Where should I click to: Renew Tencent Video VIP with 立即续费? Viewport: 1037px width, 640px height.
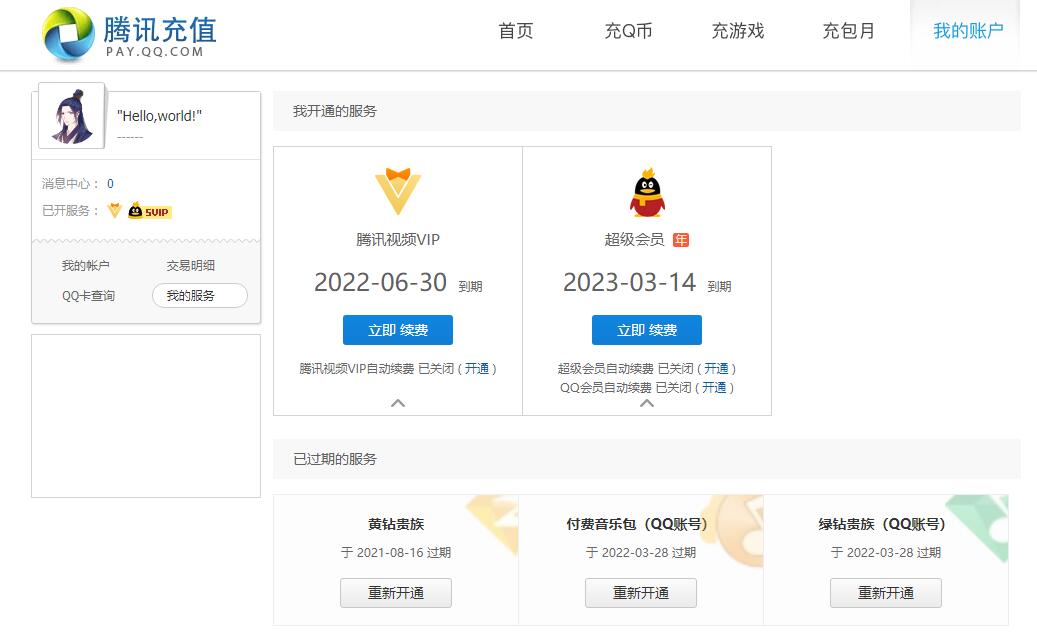click(x=397, y=330)
